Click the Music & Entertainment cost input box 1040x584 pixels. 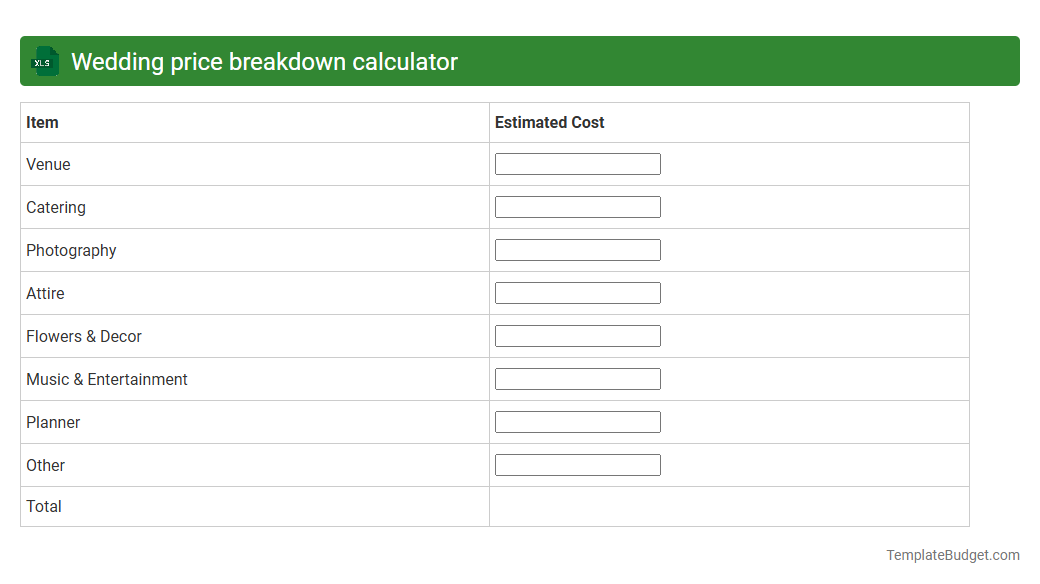pyautogui.click(x=577, y=378)
